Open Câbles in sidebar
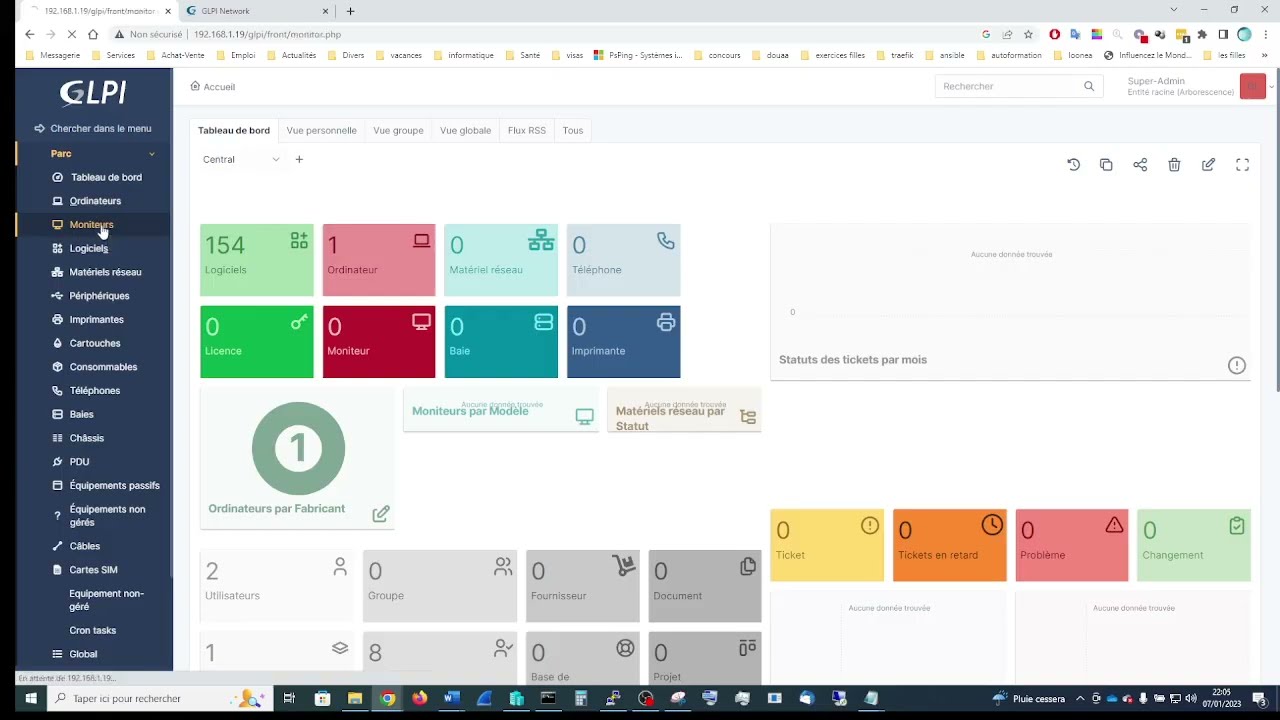 point(76,546)
